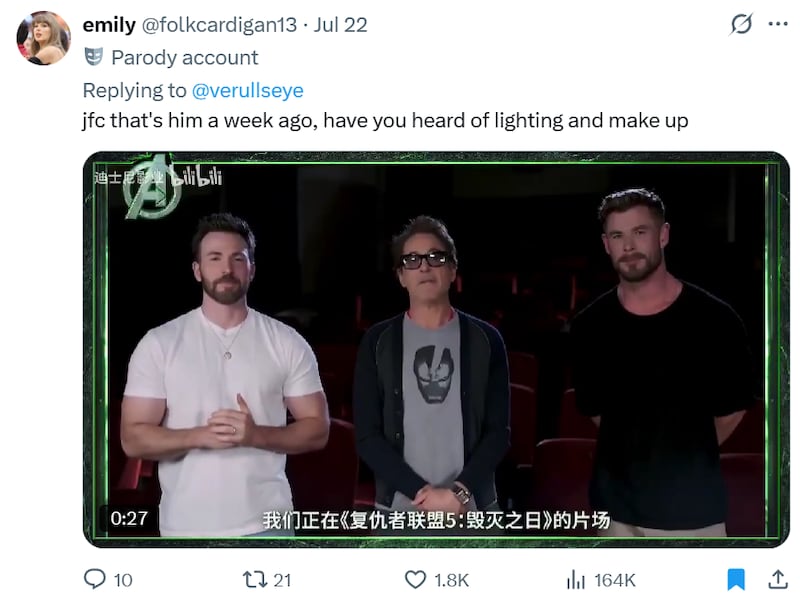This screenshot has width=800, height=602.
Task: Toggle the blue bookmark icon
Action: coord(736,580)
